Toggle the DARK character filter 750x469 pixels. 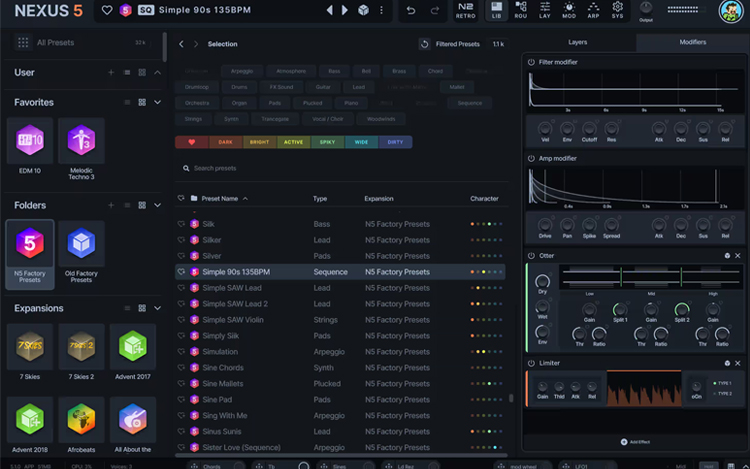point(225,142)
